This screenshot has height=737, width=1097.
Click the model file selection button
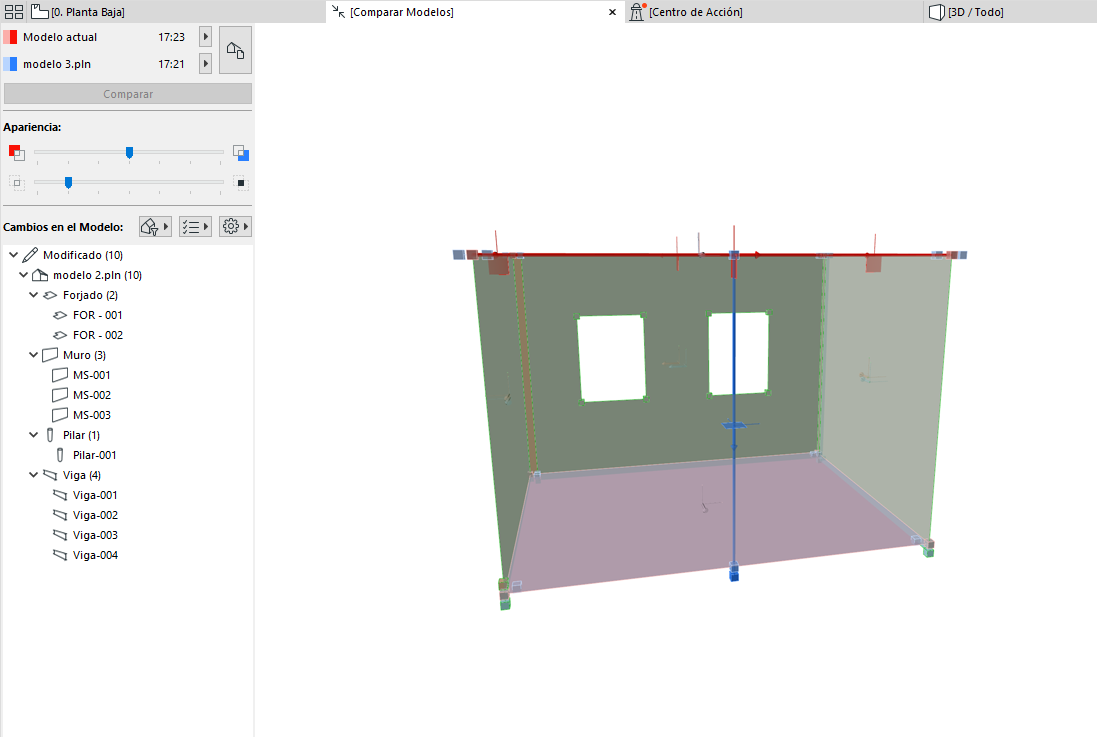coord(235,50)
